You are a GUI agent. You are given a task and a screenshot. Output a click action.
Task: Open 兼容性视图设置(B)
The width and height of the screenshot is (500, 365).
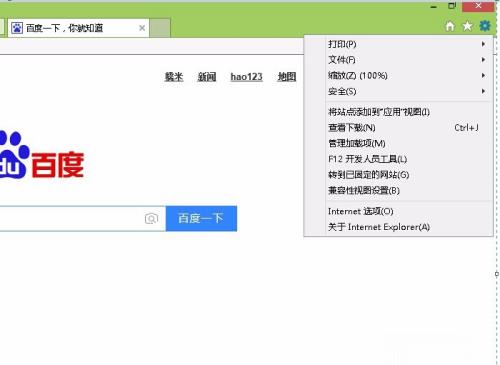click(x=399, y=191)
